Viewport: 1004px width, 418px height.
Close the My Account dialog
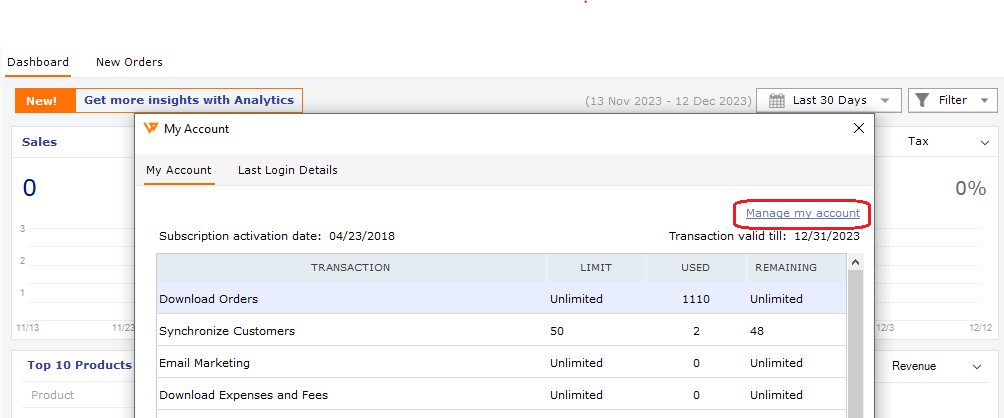pyautogui.click(x=859, y=129)
